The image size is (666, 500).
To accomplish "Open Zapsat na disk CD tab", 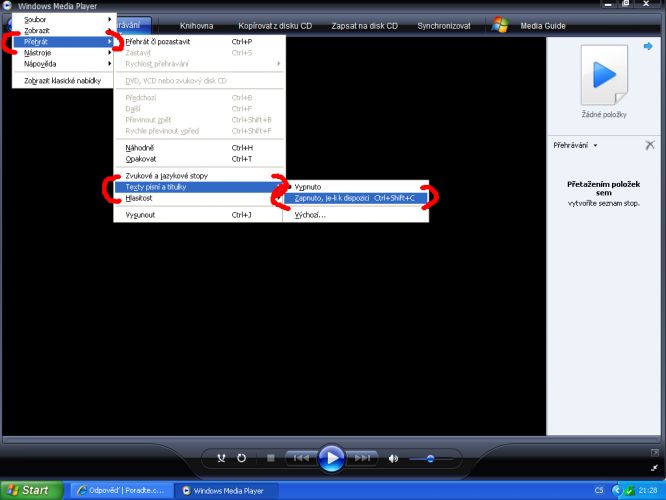I will point(364,26).
